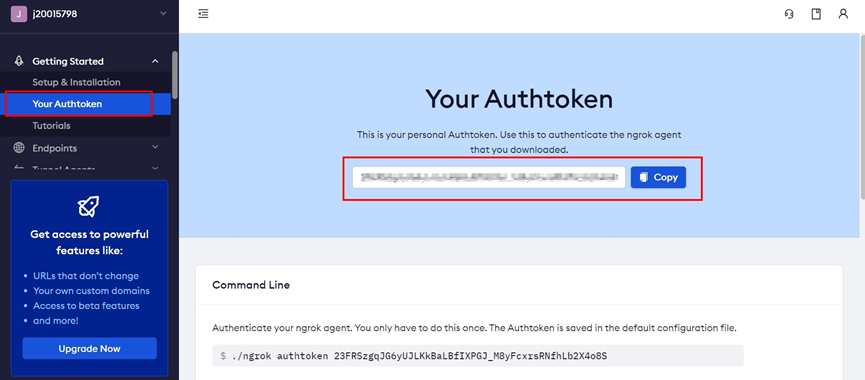Open support via the headset icon

789,14
